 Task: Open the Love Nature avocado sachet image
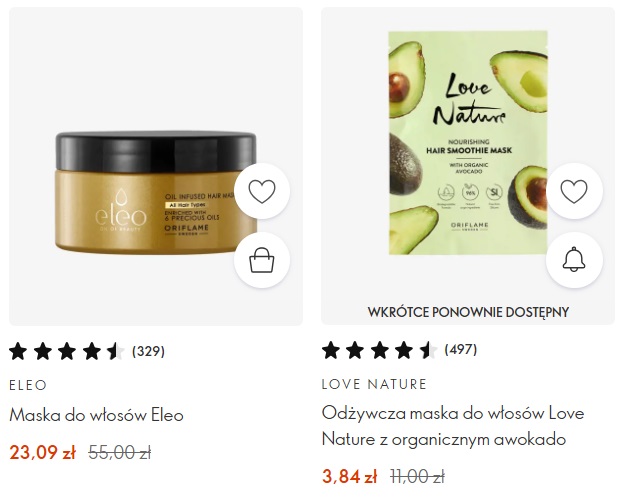[468, 143]
